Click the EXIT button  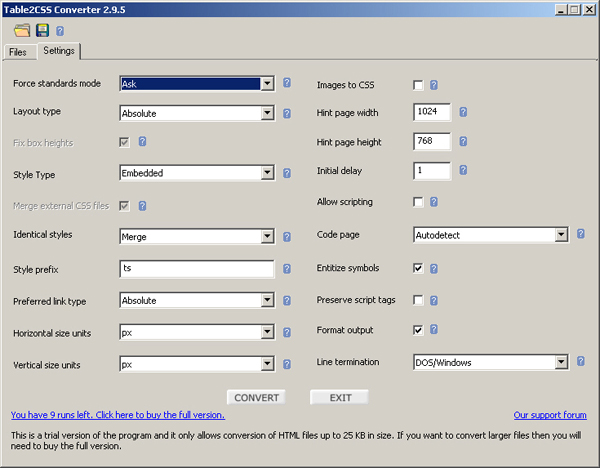(340, 397)
